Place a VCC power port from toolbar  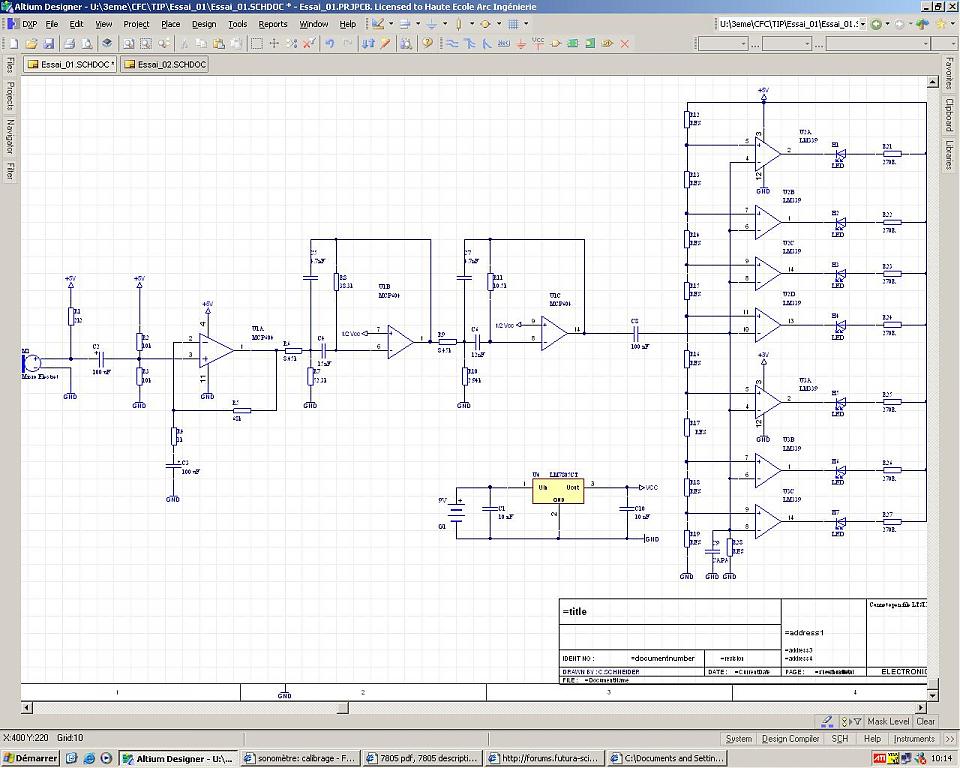(x=538, y=43)
